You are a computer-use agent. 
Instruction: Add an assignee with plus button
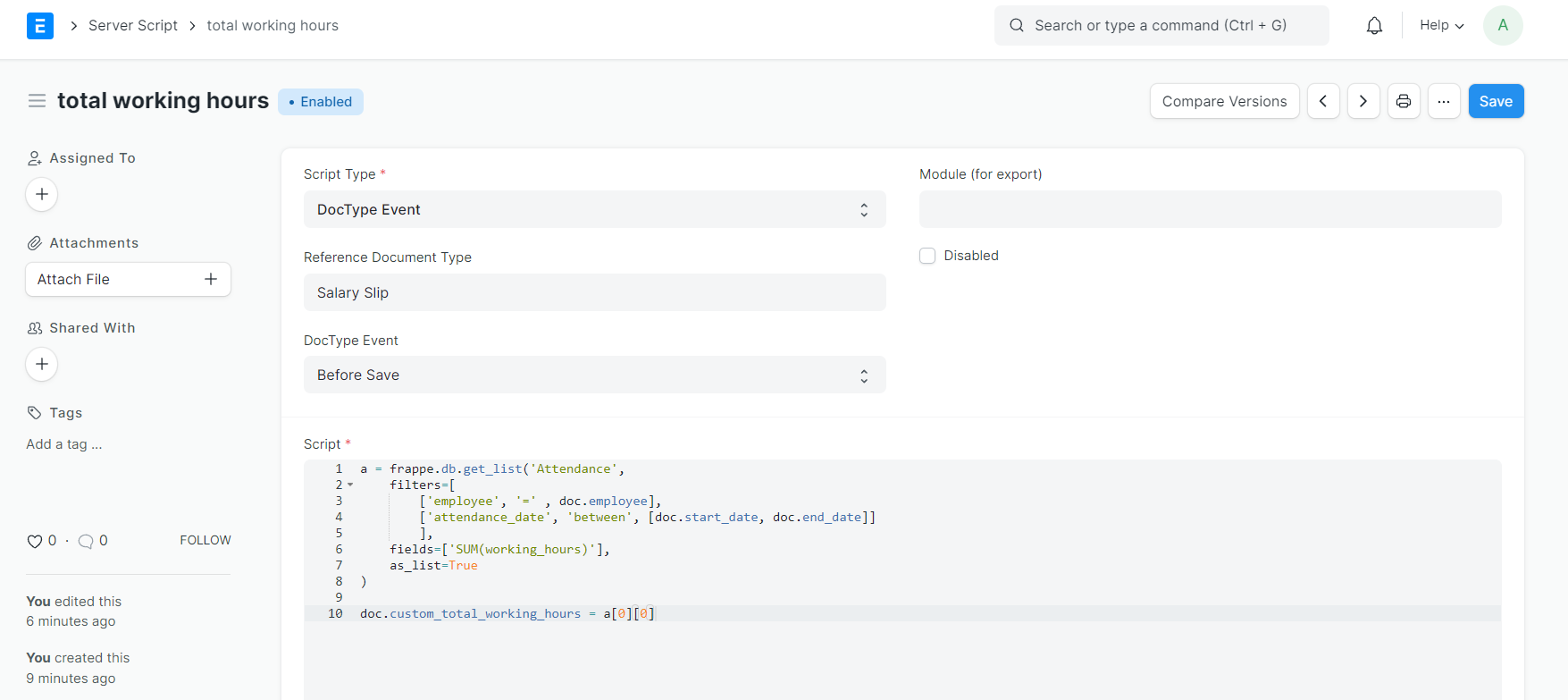(42, 194)
